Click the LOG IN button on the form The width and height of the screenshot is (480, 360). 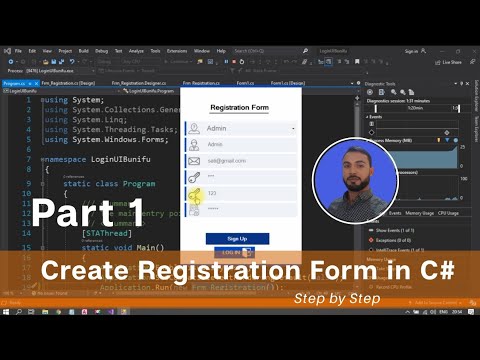click(x=235, y=252)
